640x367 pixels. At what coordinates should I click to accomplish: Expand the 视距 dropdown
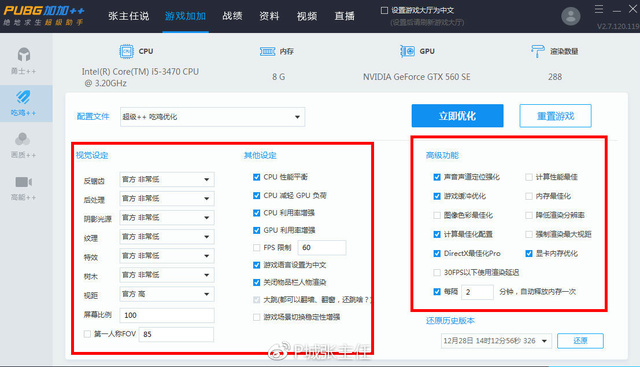pos(167,294)
